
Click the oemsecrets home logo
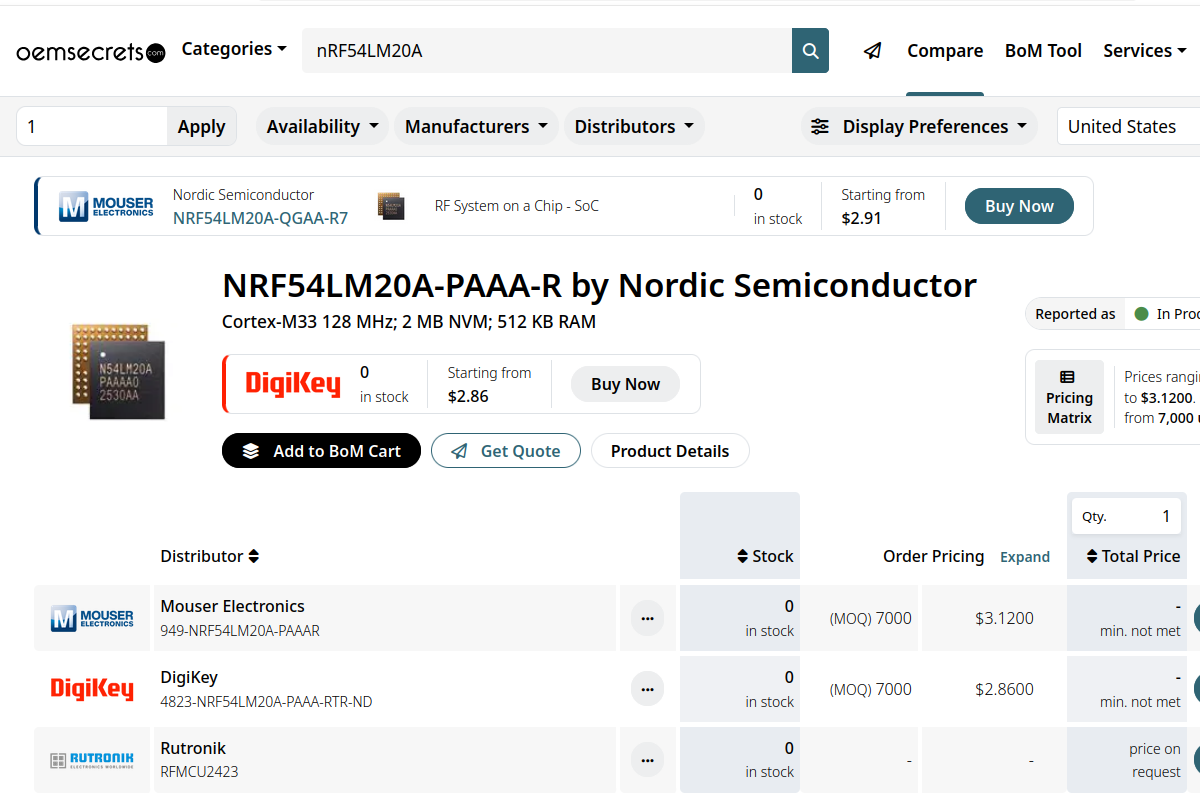point(90,52)
